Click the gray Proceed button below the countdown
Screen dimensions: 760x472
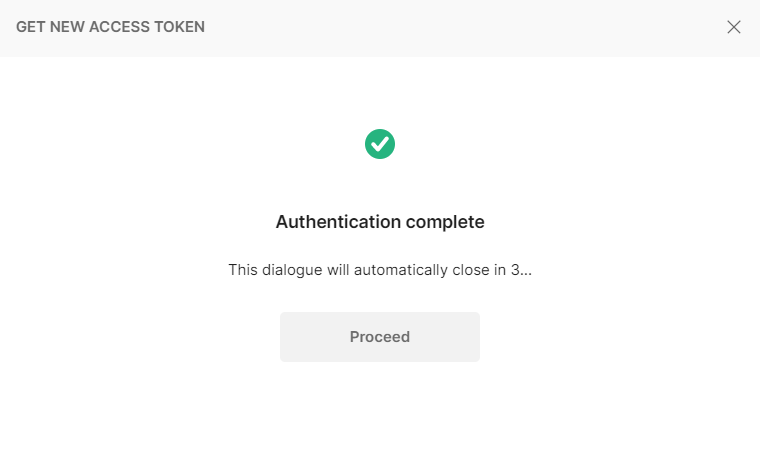pos(380,337)
